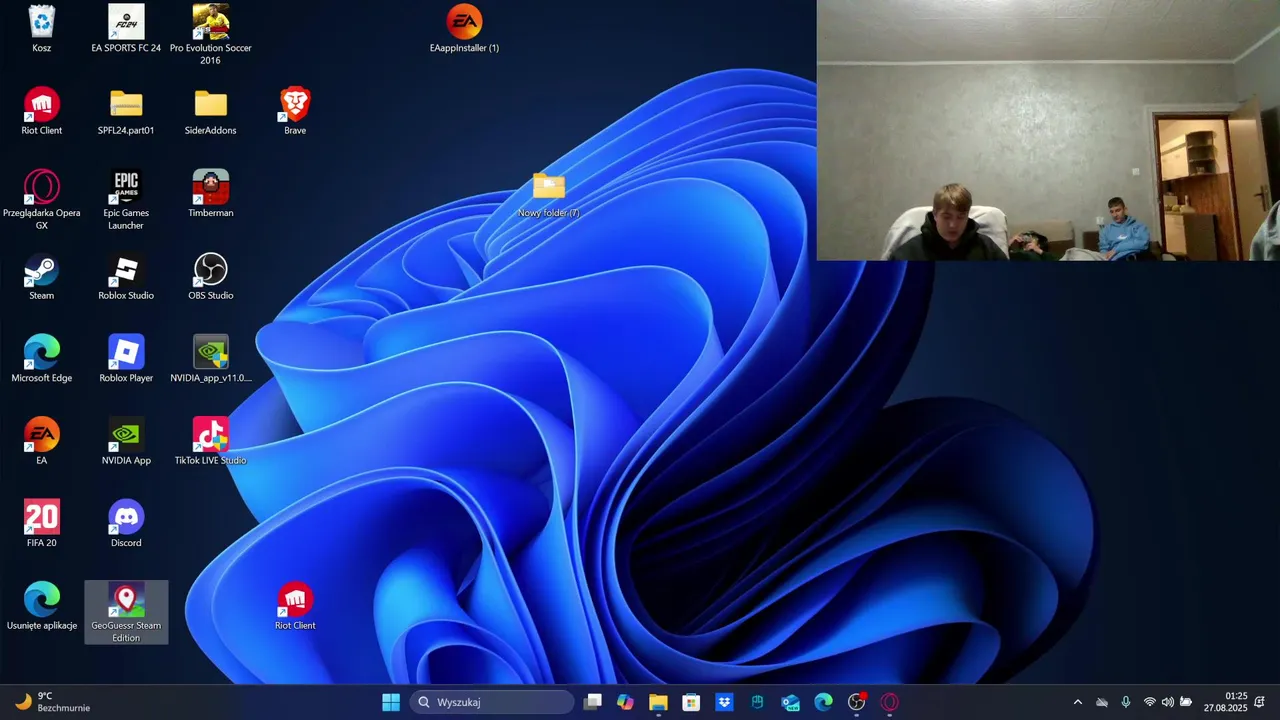Open the clock showing 01:25 27.08.2025
Screen dimensions: 1280x720
point(1225,702)
